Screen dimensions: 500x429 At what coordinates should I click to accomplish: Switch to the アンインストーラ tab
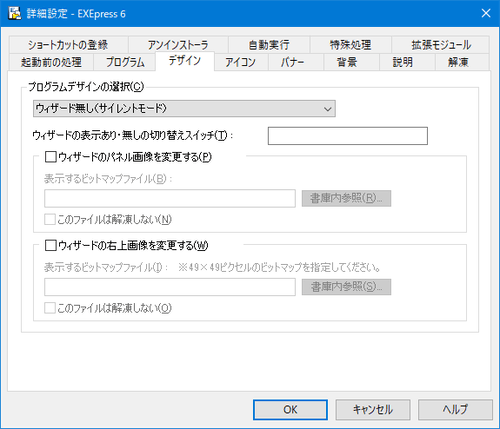tap(178, 45)
